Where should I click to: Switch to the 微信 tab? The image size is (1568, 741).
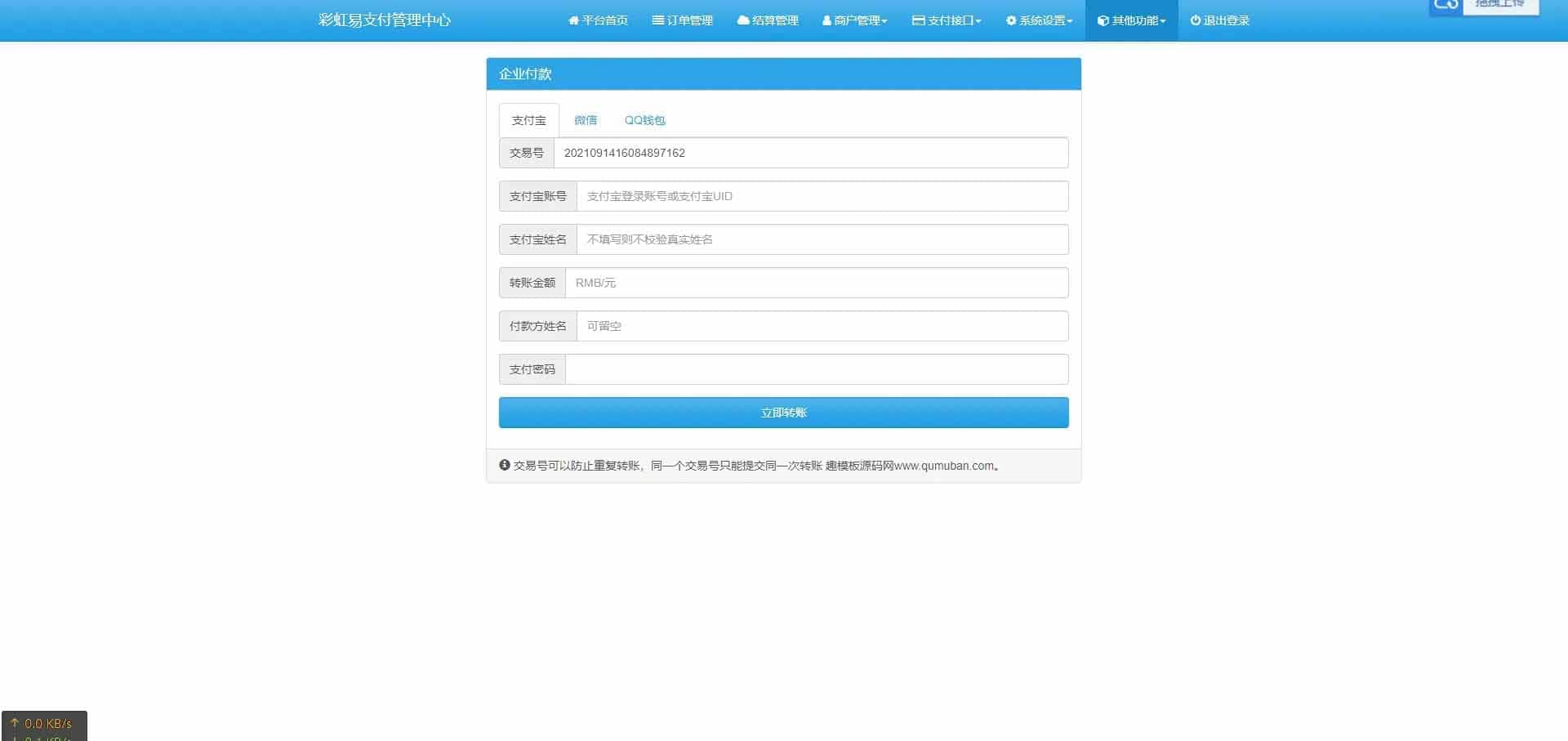coord(586,120)
